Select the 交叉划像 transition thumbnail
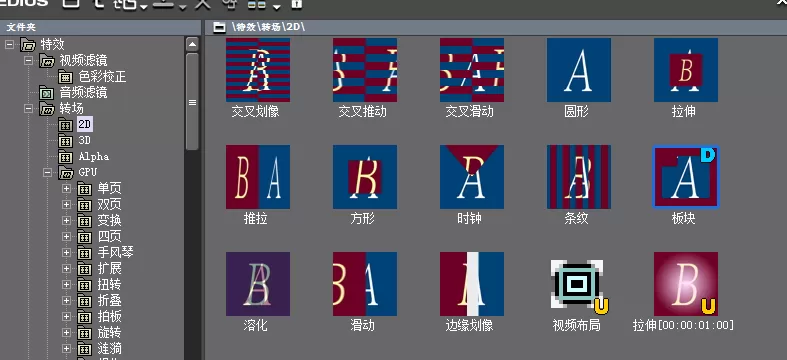The width and height of the screenshot is (787, 360). click(257, 70)
